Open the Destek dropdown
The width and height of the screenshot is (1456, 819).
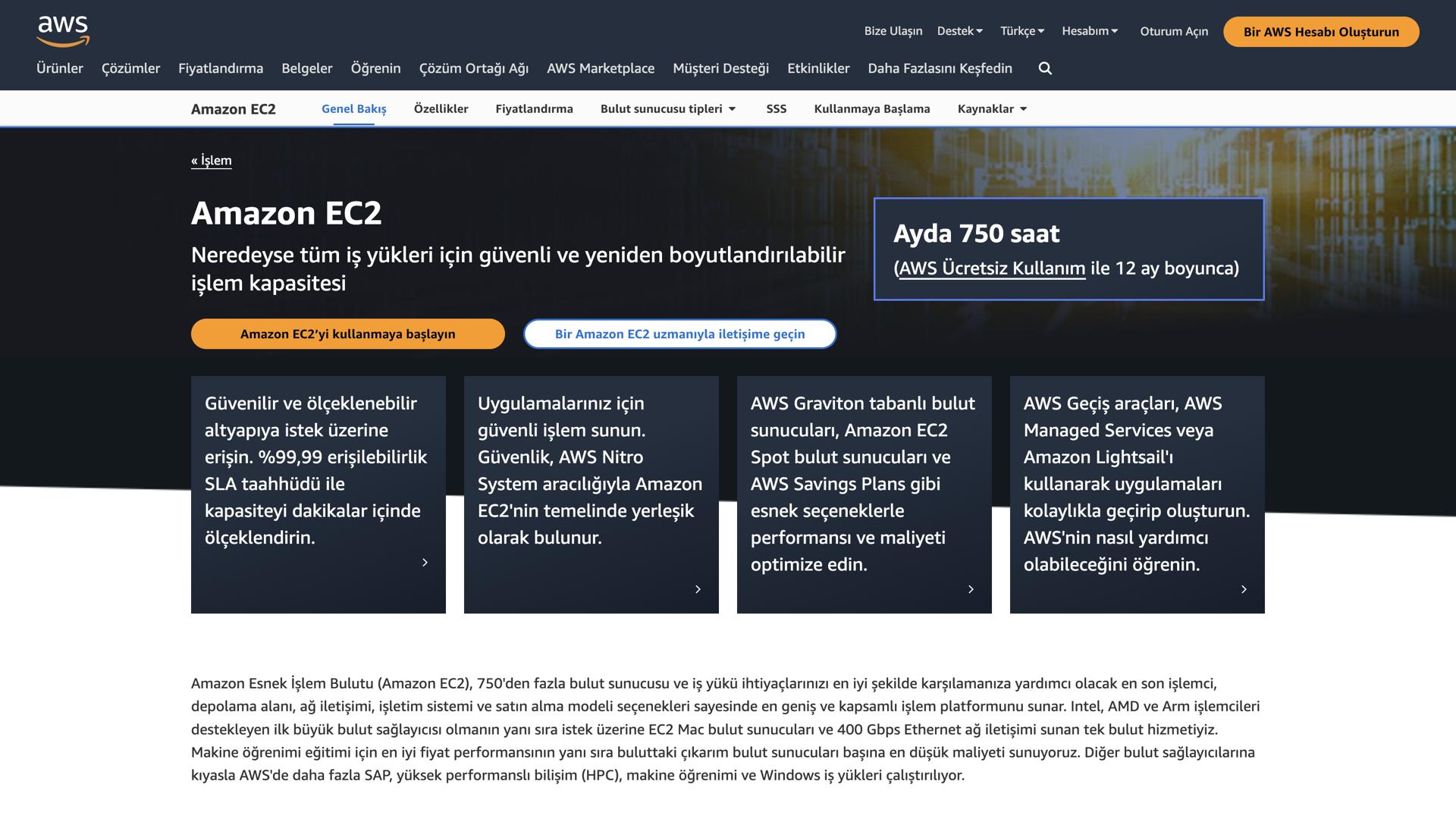(959, 31)
